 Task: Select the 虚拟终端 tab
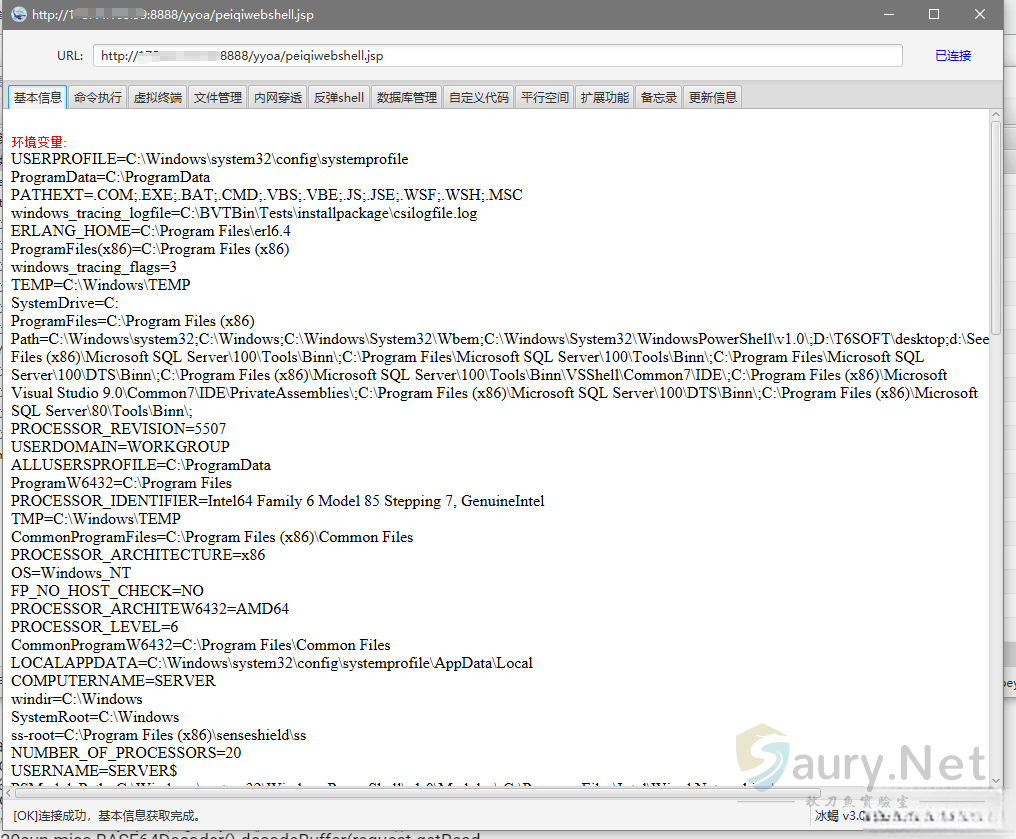click(x=158, y=97)
